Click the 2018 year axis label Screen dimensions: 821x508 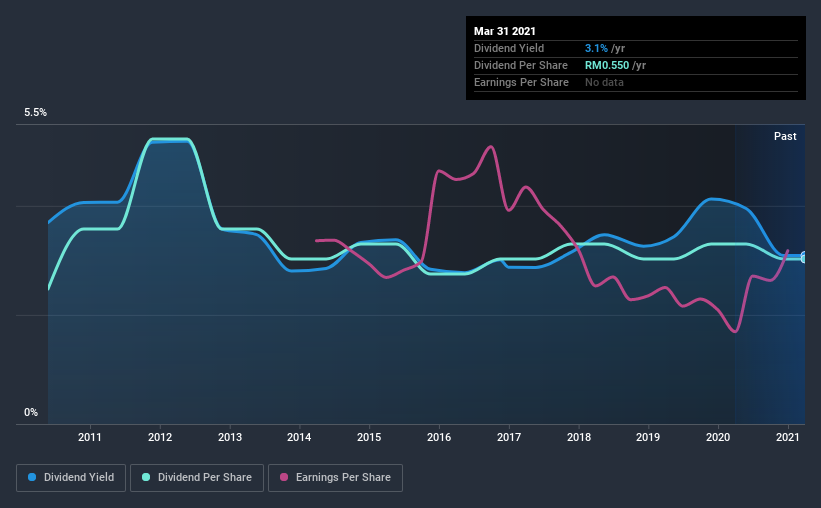click(x=579, y=437)
